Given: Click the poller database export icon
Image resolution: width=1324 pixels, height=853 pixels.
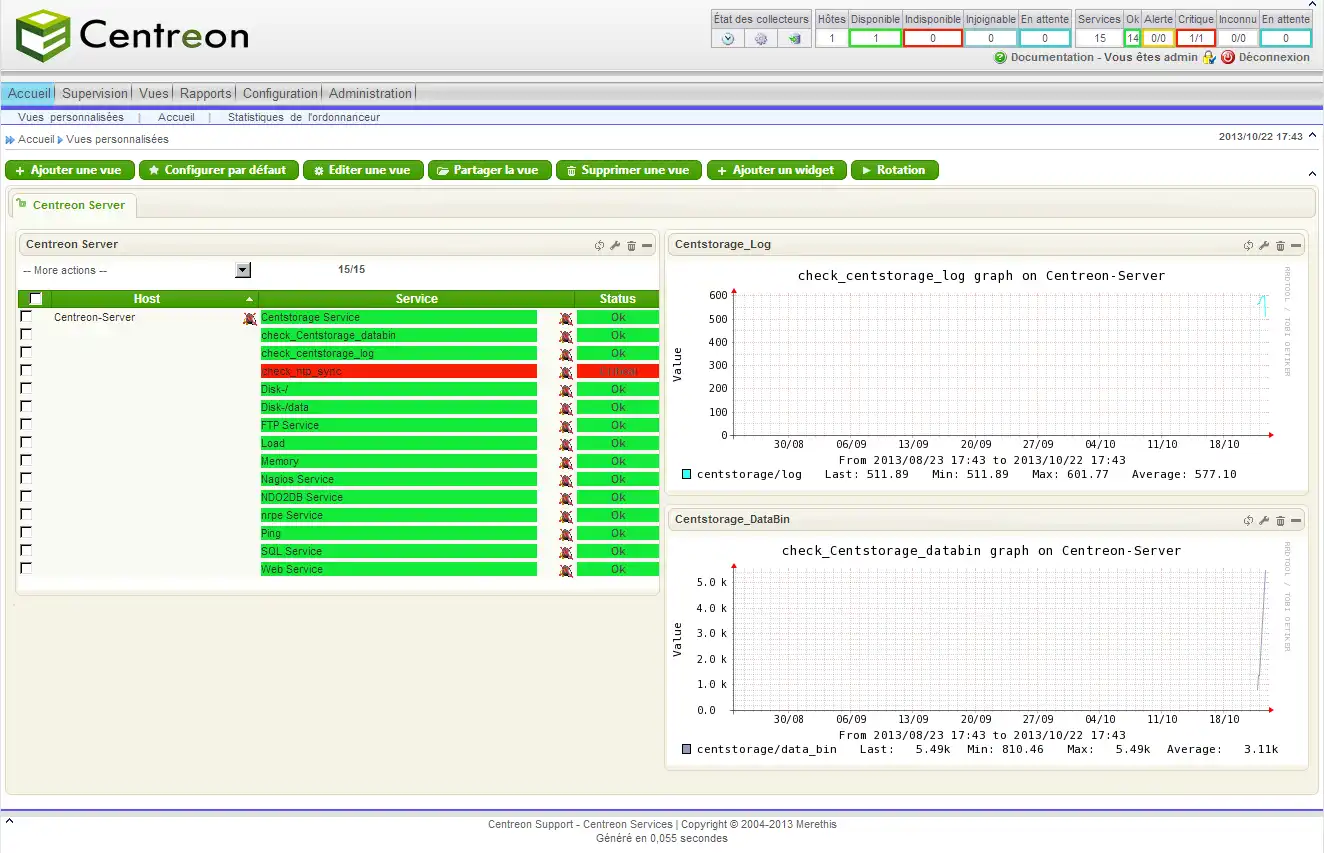Looking at the screenshot, I should pos(794,39).
